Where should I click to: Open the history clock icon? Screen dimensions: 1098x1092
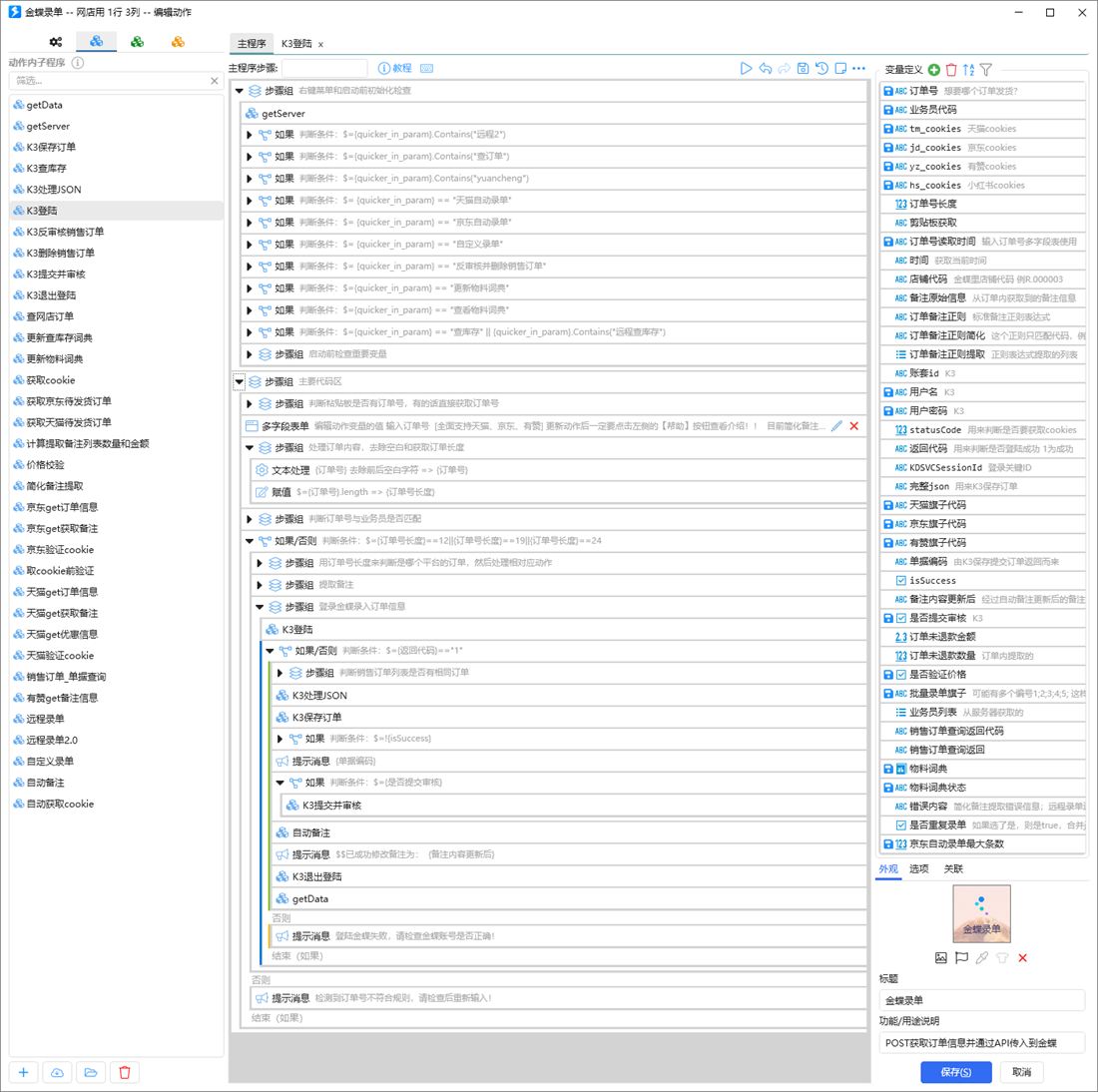tap(823, 69)
